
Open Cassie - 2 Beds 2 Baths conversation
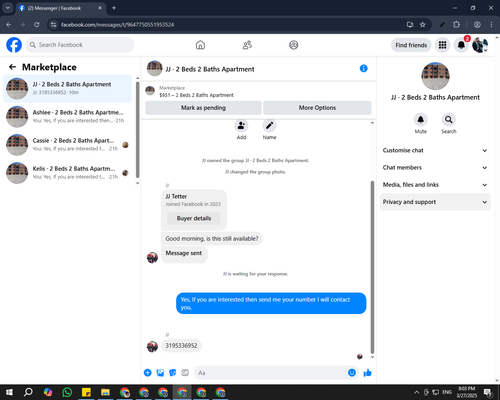(x=68, y=145)
